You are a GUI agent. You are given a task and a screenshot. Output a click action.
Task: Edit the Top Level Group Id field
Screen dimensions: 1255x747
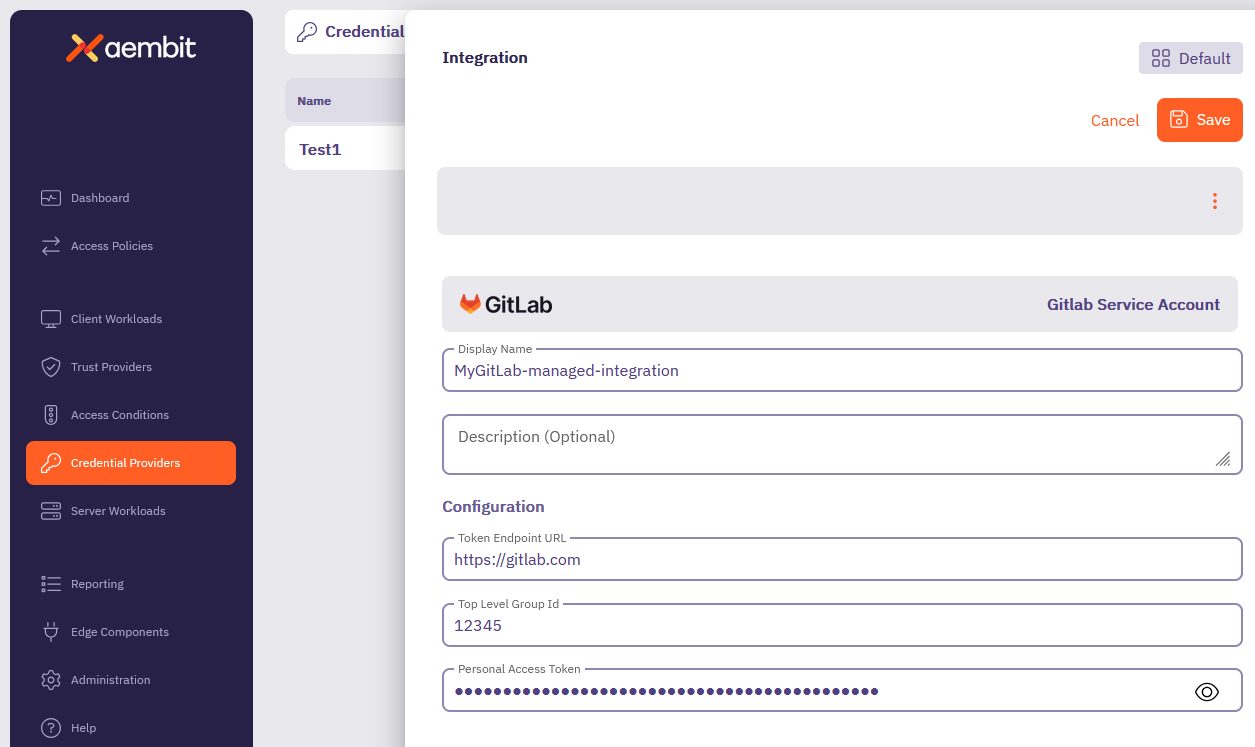point(842,625)
